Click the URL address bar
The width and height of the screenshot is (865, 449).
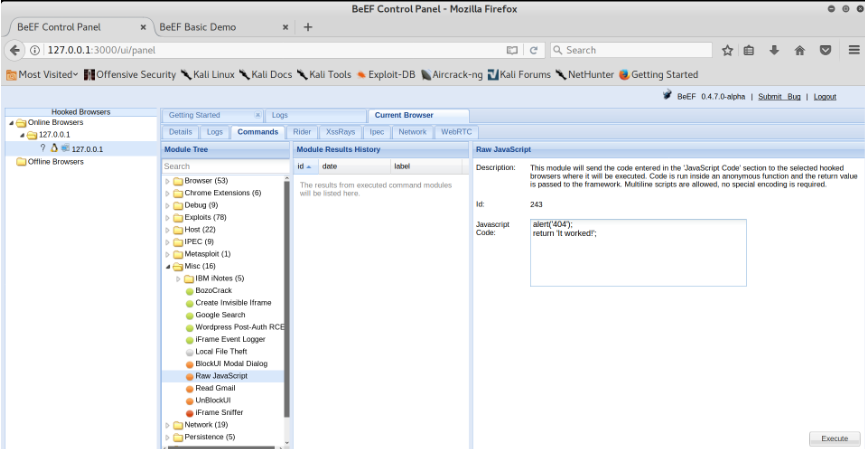pyautogui.click(x=273, y=50)
